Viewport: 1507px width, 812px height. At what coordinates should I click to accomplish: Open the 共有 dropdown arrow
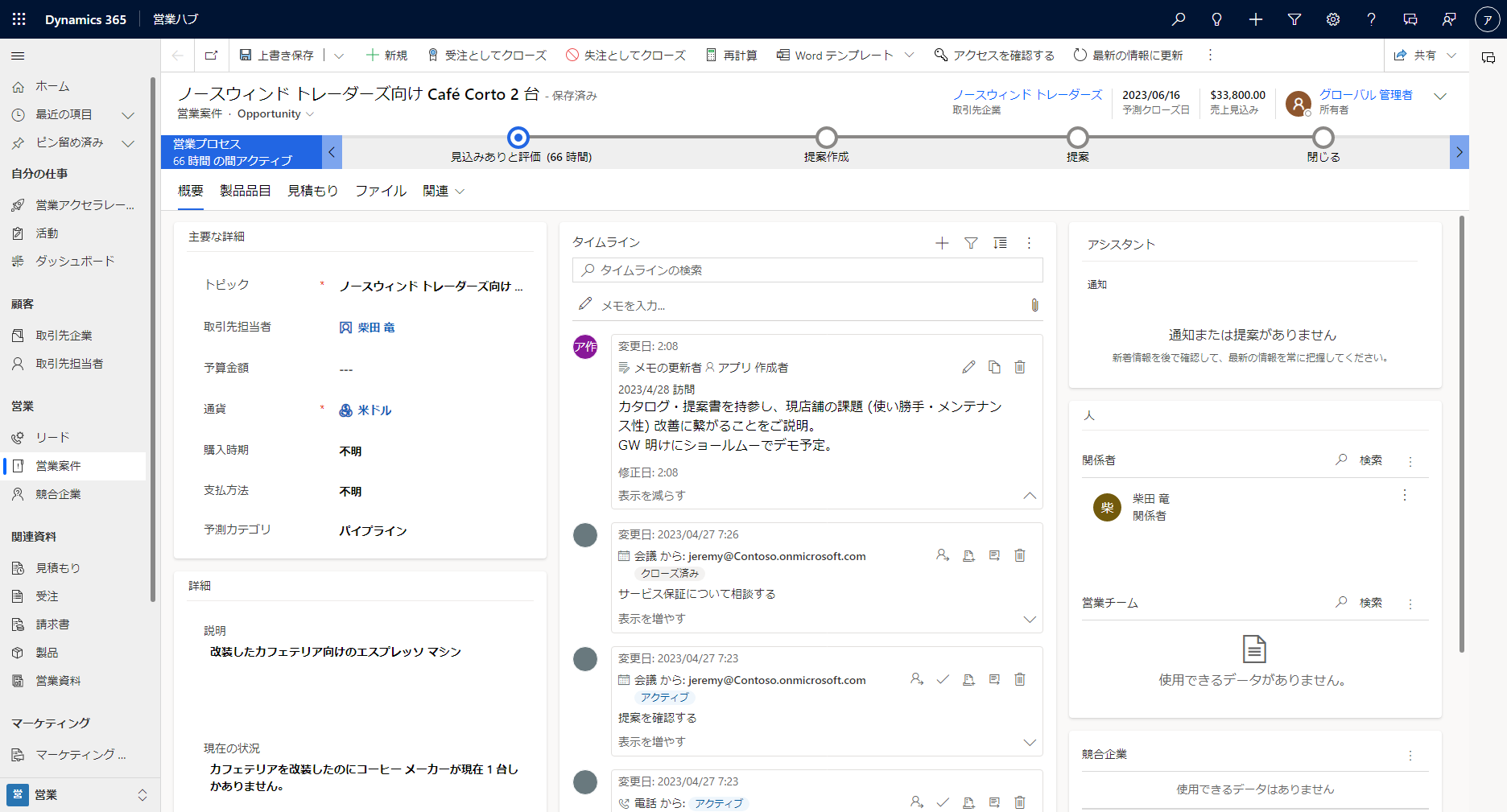[x=1451, y=56]
